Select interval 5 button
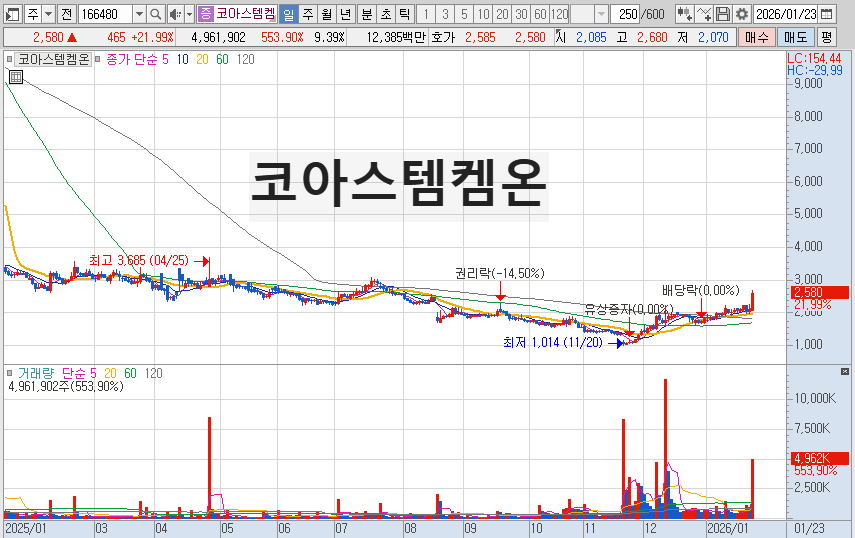 click(x=464, y=14)
